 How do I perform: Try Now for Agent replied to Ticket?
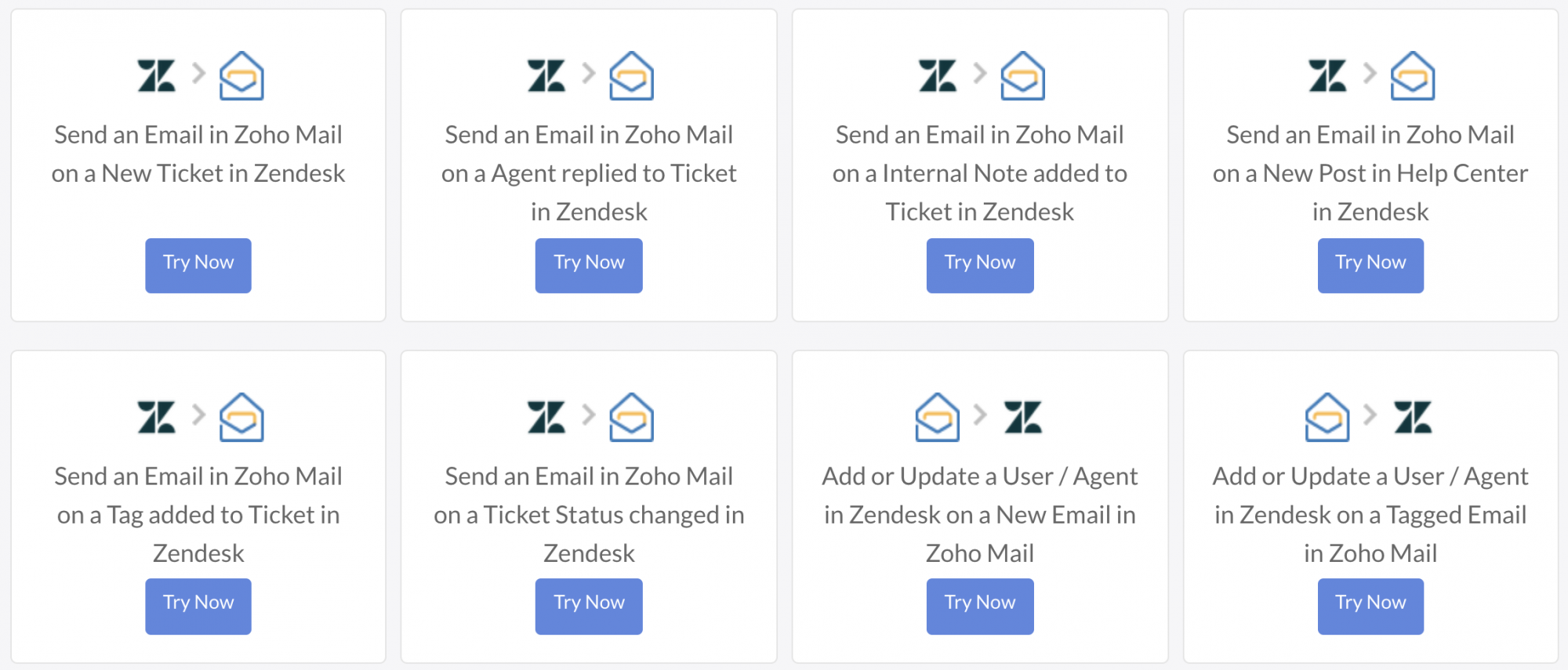tap(589, 266)
